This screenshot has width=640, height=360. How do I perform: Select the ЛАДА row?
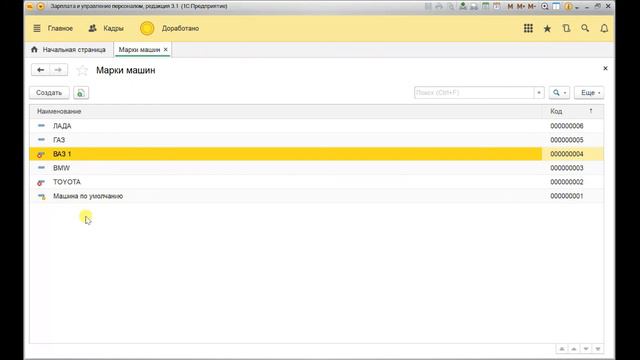[316, 126]
